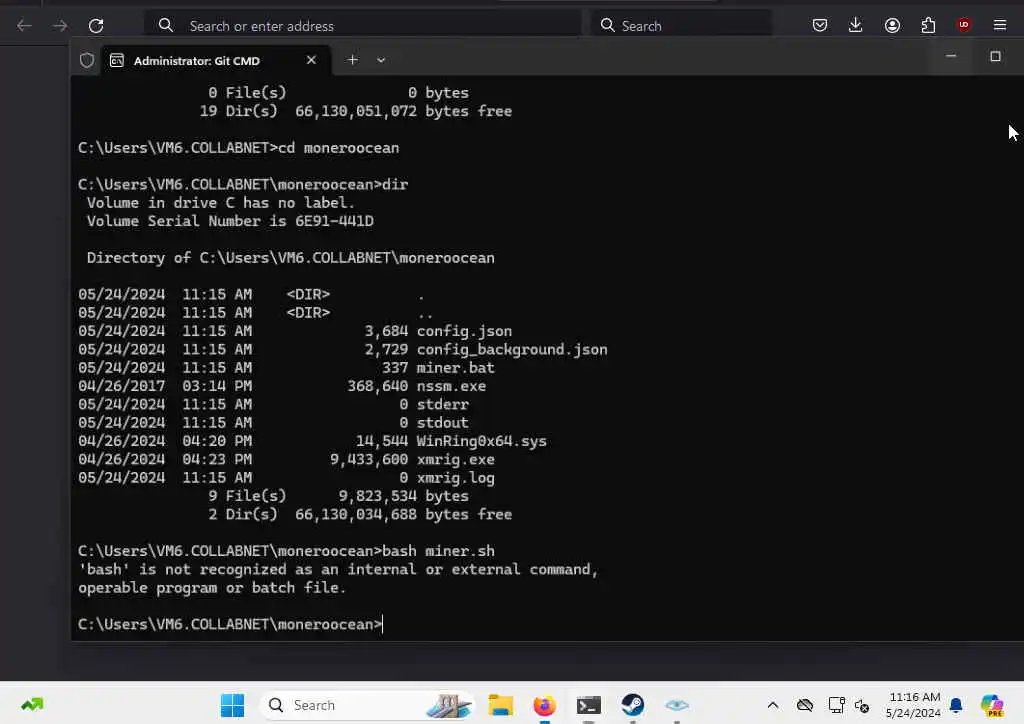Click the Volume Serial Number 6E91-441D text
This screenshot has height=724, width=1024.
231,221
